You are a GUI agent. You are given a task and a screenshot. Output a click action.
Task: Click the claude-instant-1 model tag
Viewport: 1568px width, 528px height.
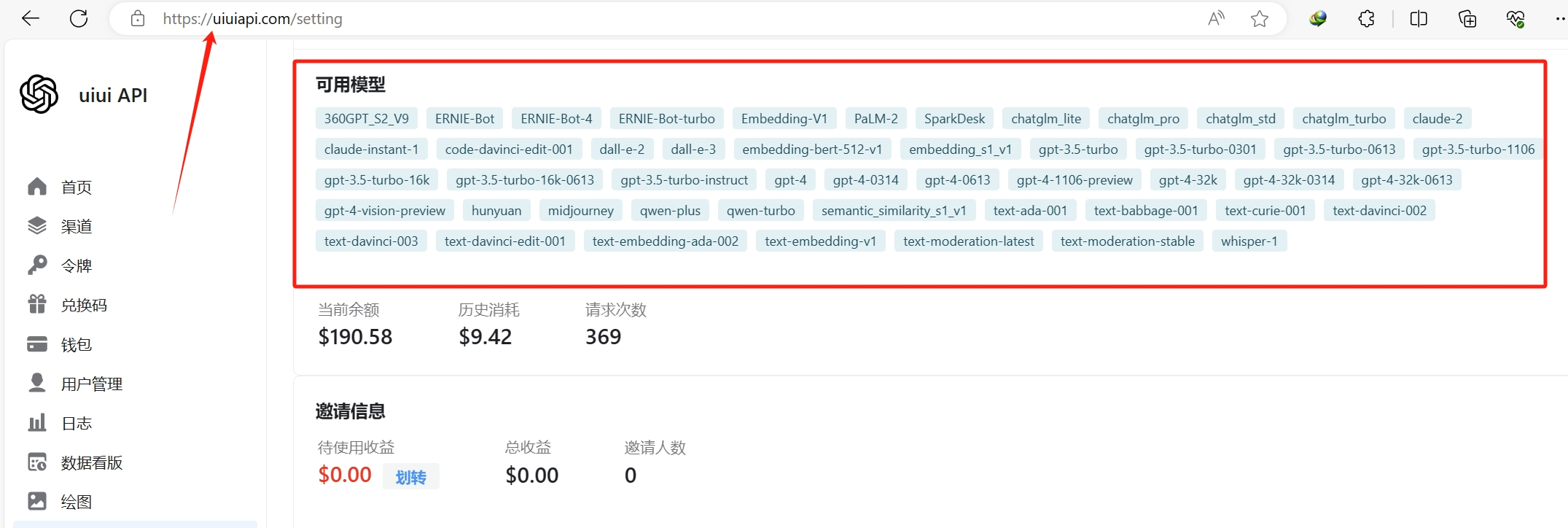click(372, 150)
